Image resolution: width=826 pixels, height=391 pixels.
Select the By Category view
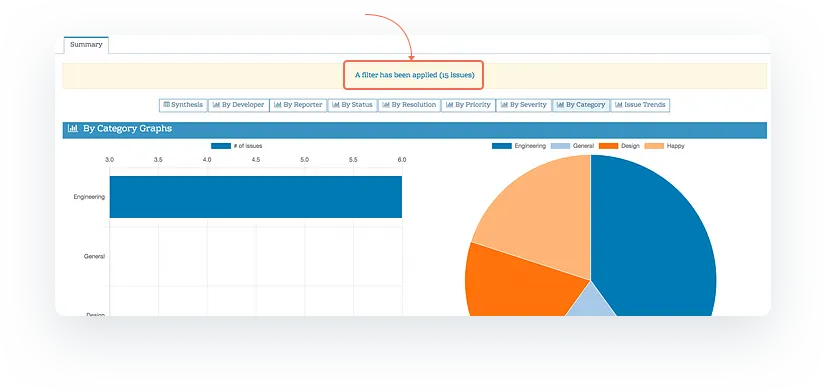581,105
